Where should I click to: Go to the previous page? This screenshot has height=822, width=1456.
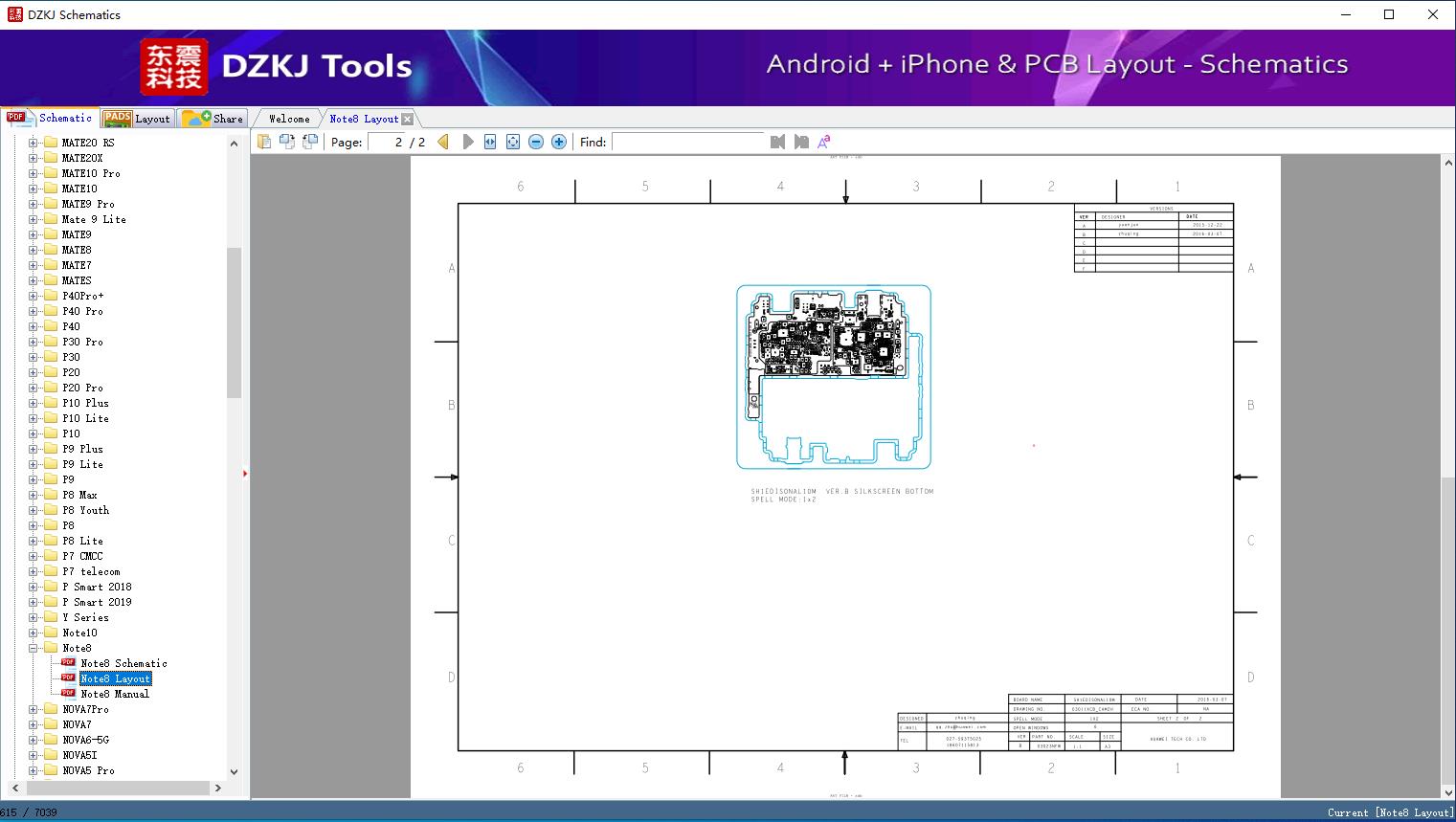[x=443, y=142]
